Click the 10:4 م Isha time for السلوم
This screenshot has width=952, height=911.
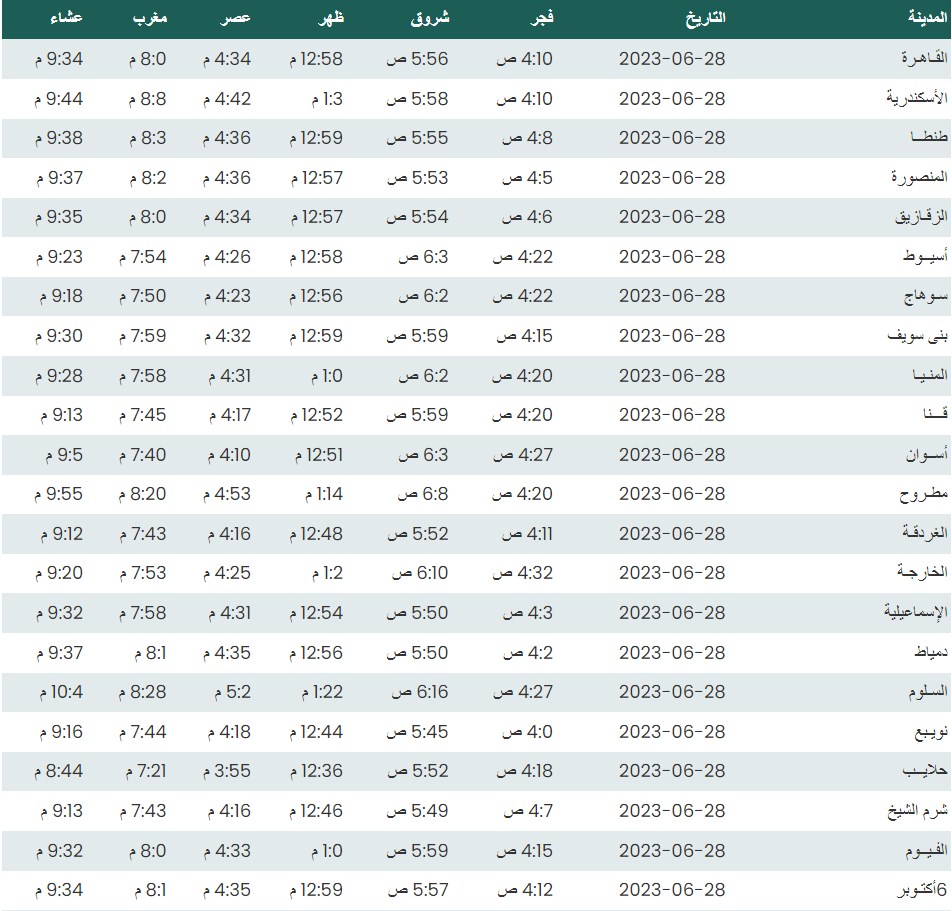pos(59,692)
